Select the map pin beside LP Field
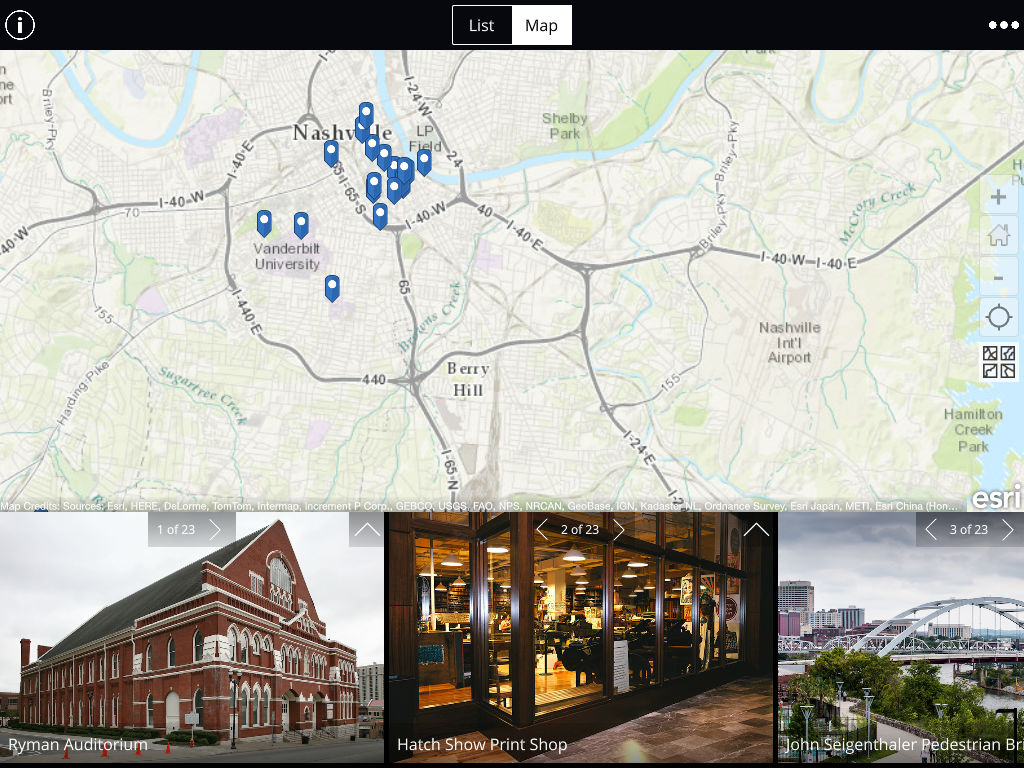Image resolution: width=1024 pixels, height=768 pixels. click(x=424, y=162)
